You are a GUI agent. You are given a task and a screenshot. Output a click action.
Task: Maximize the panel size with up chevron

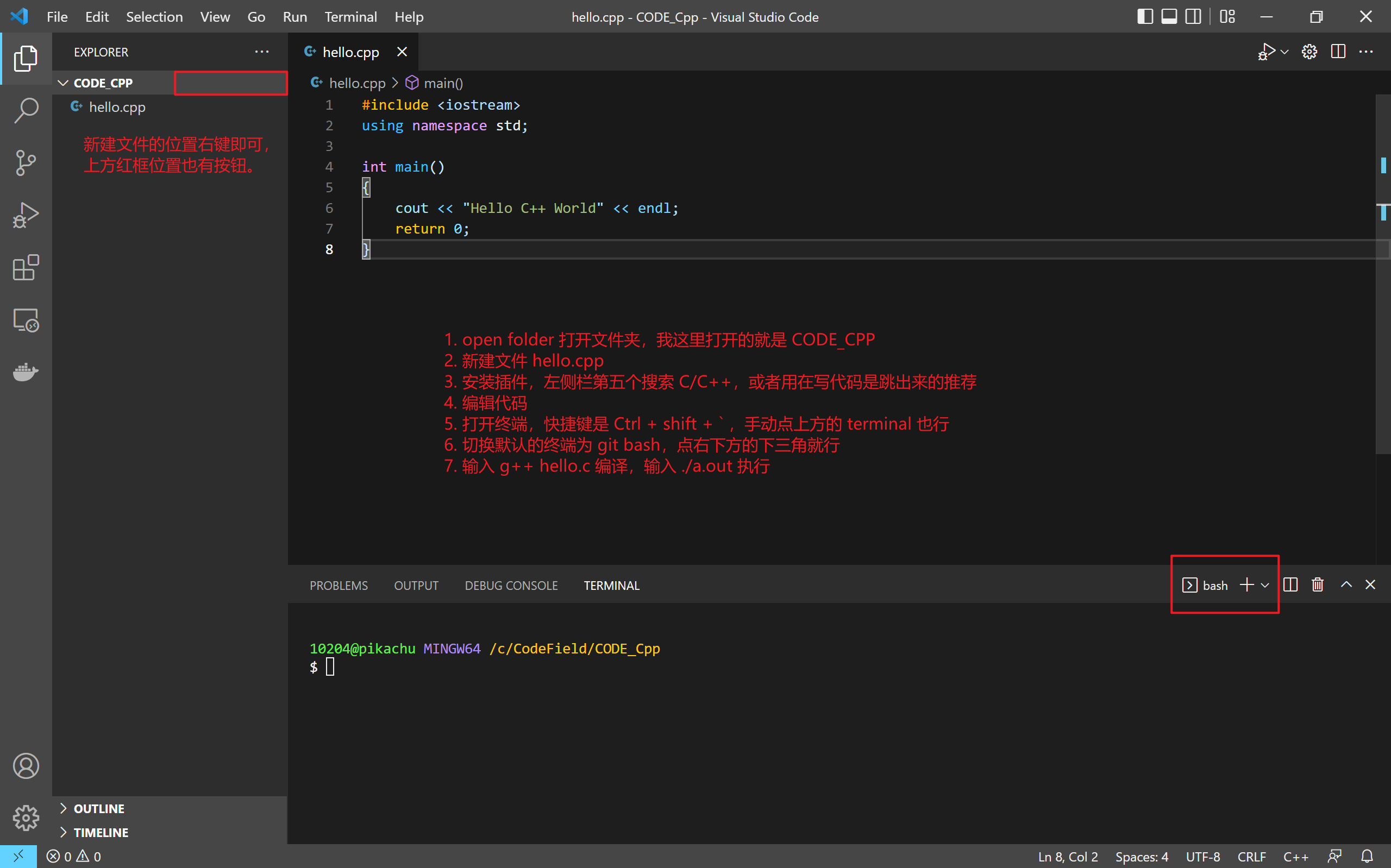[1346, 584]
